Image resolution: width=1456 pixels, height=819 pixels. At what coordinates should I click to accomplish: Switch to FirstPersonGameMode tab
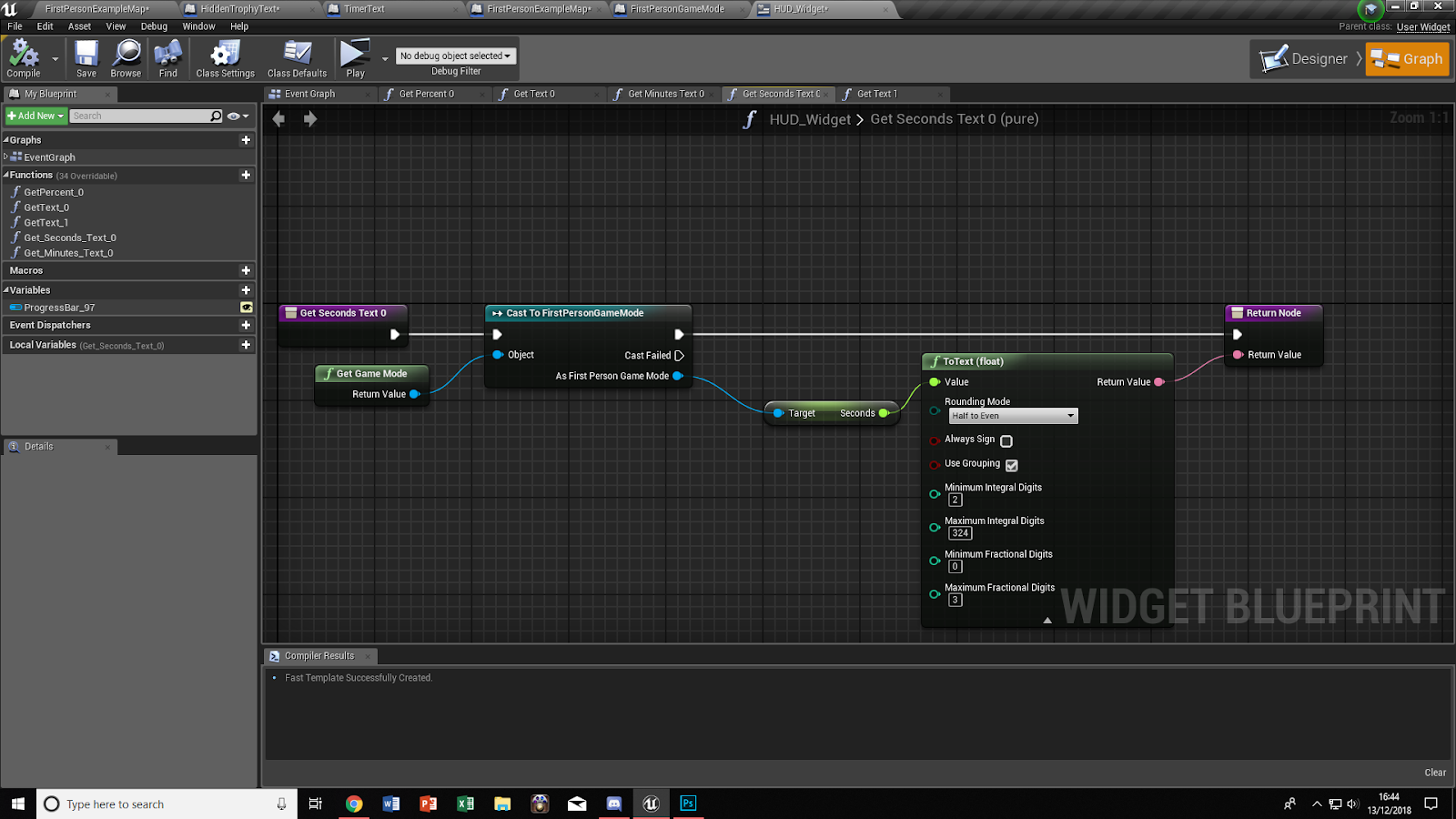677,9
